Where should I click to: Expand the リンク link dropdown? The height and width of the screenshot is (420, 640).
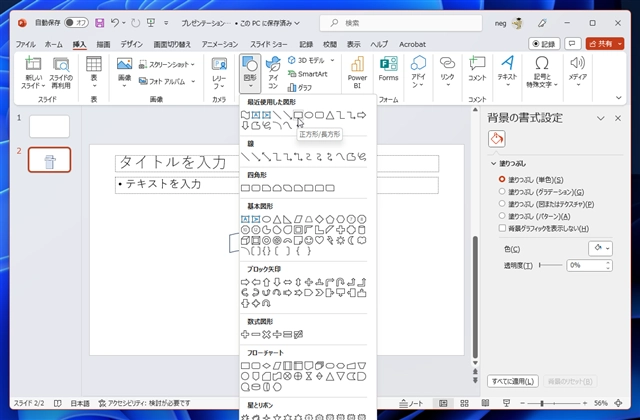(447, 73)
